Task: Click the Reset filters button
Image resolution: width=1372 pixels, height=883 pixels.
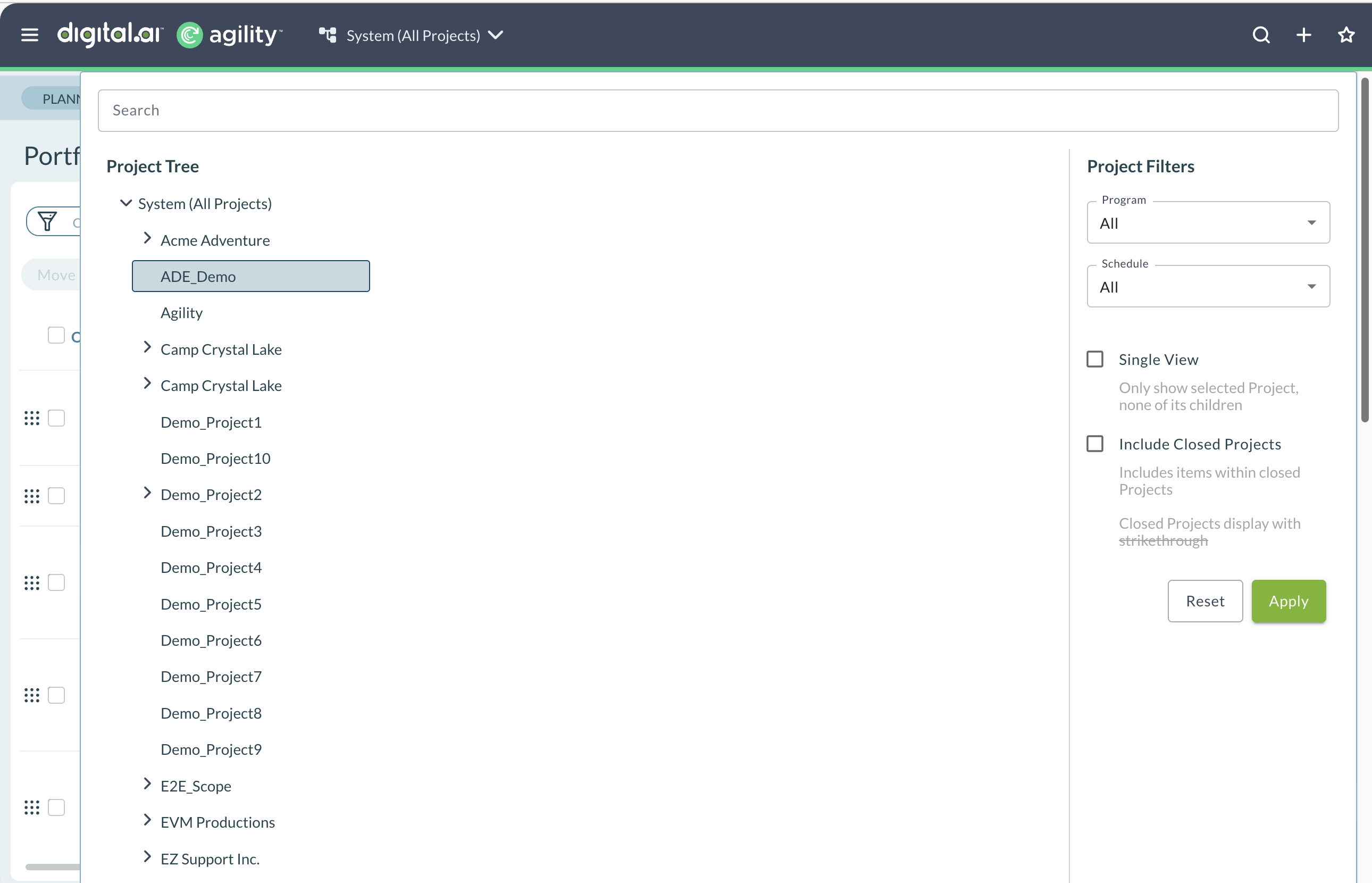Action: [x=1204, y=601]
